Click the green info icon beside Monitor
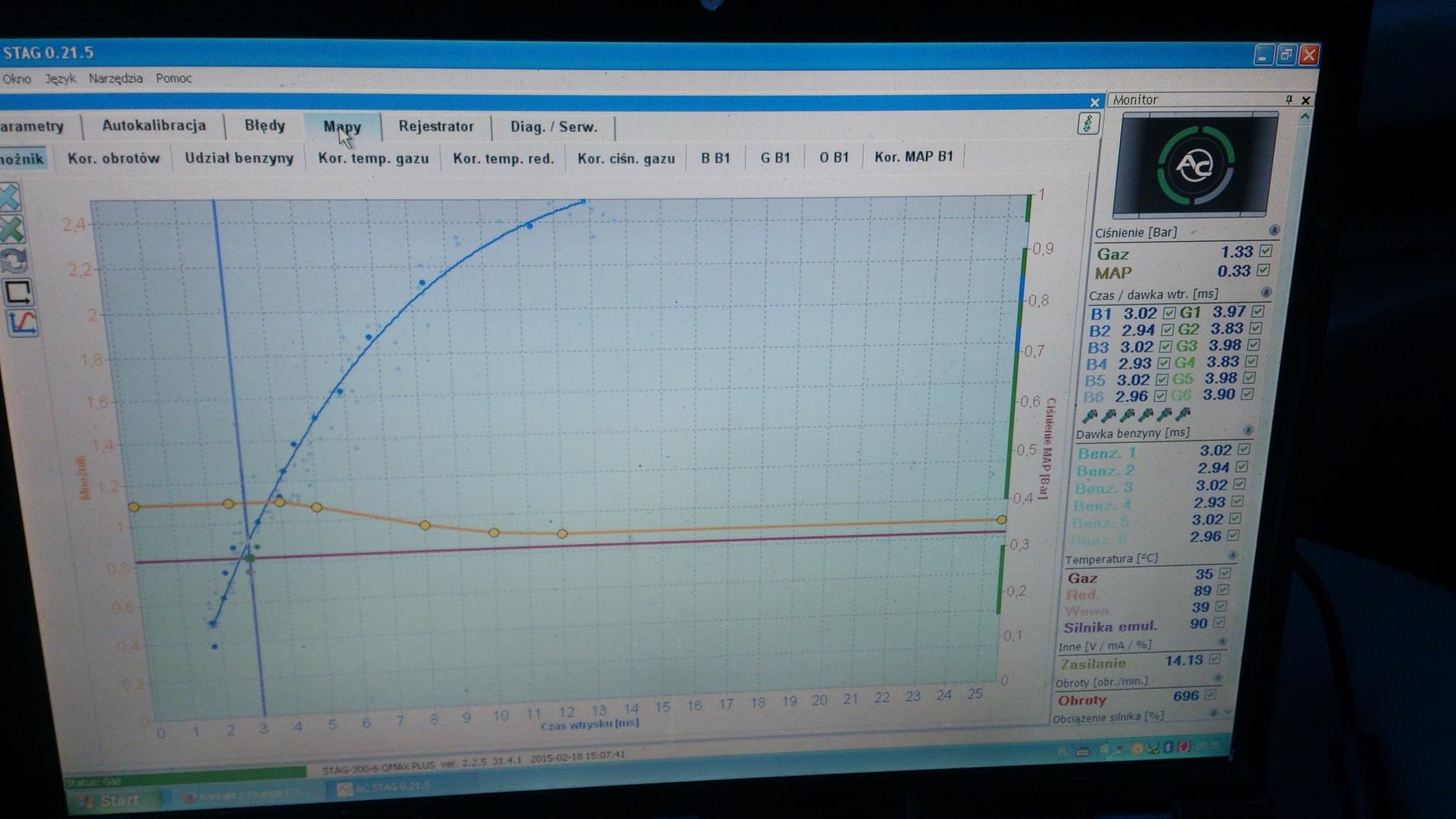This screenshot has height=819, width=1456. tap(1088, 124)
